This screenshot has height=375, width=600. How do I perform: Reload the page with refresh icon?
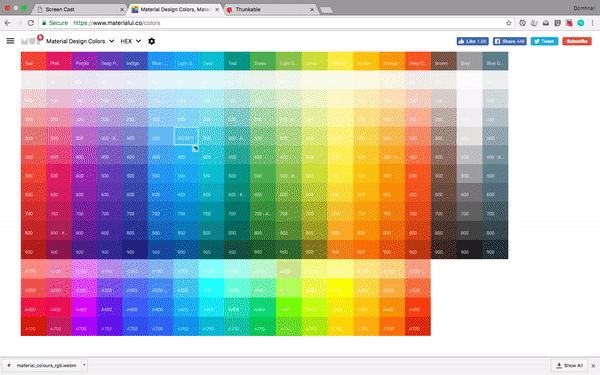coord(31,23)
